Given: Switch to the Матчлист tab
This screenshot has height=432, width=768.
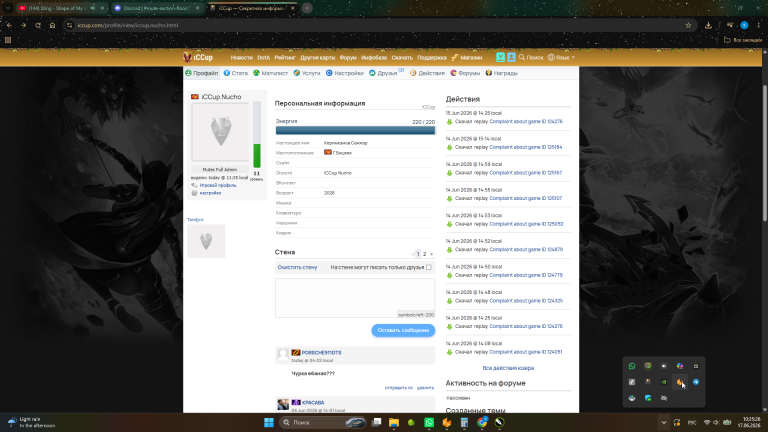Looking at the screenshot, I should (270, 73).
